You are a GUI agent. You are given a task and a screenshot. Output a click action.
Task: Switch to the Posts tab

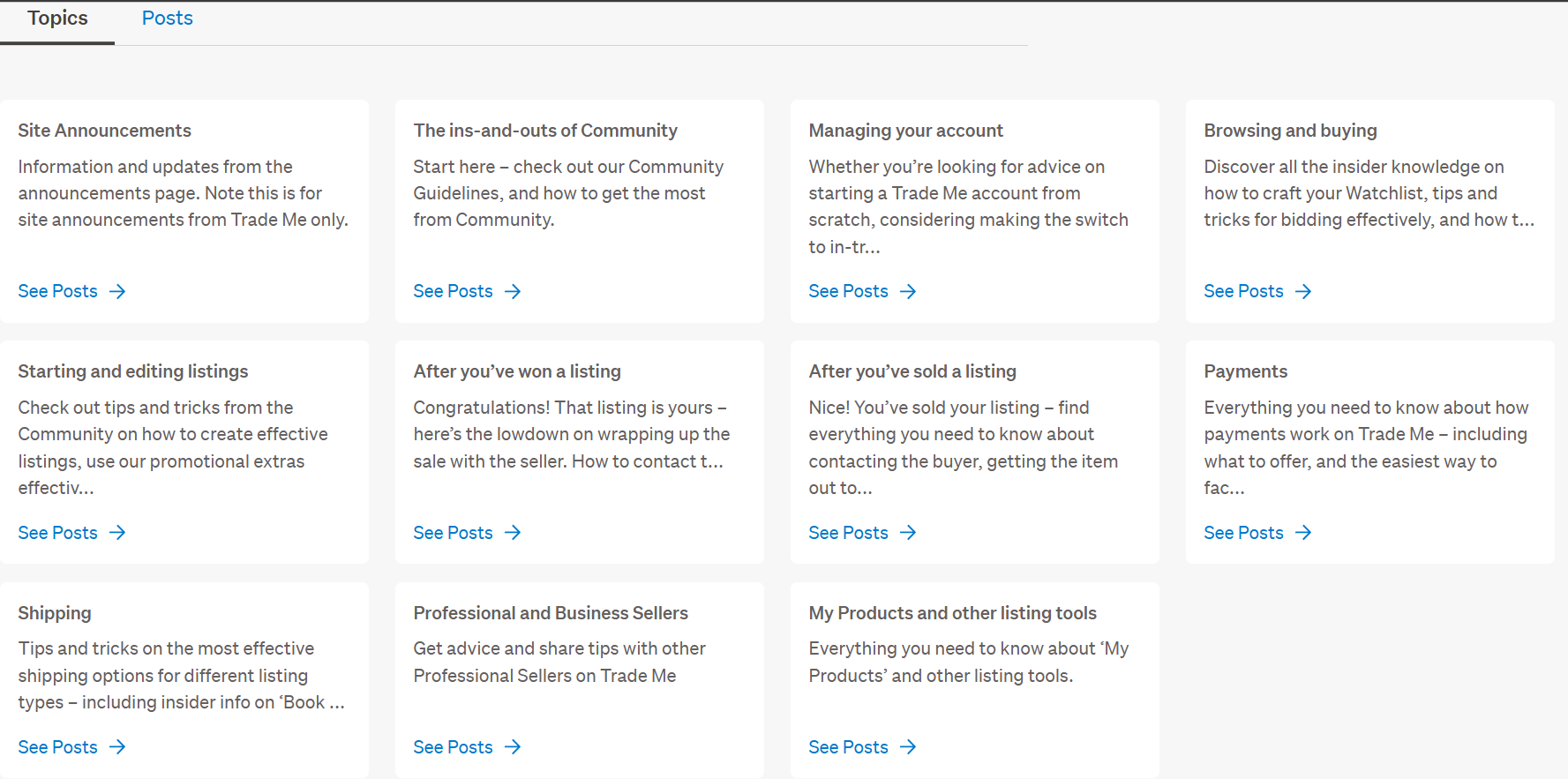(x=167, y=19)
